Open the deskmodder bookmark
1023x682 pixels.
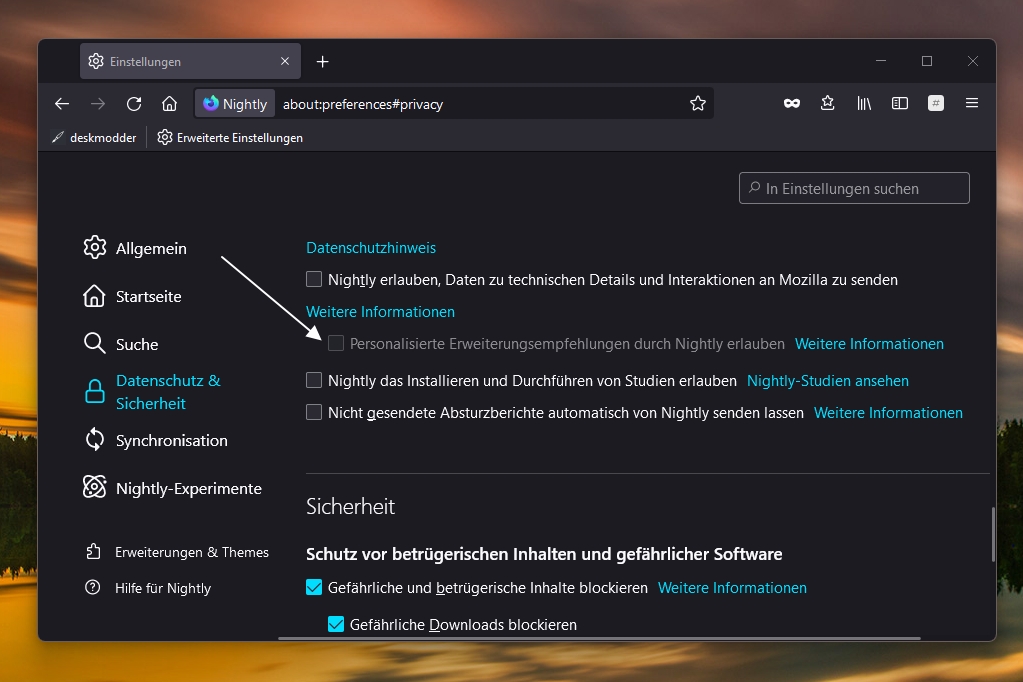click(94, 138)
